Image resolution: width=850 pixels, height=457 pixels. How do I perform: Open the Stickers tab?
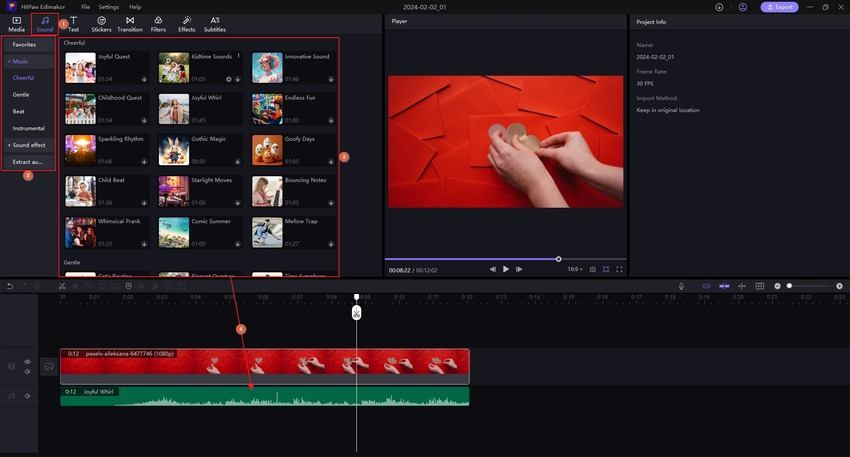101,24
